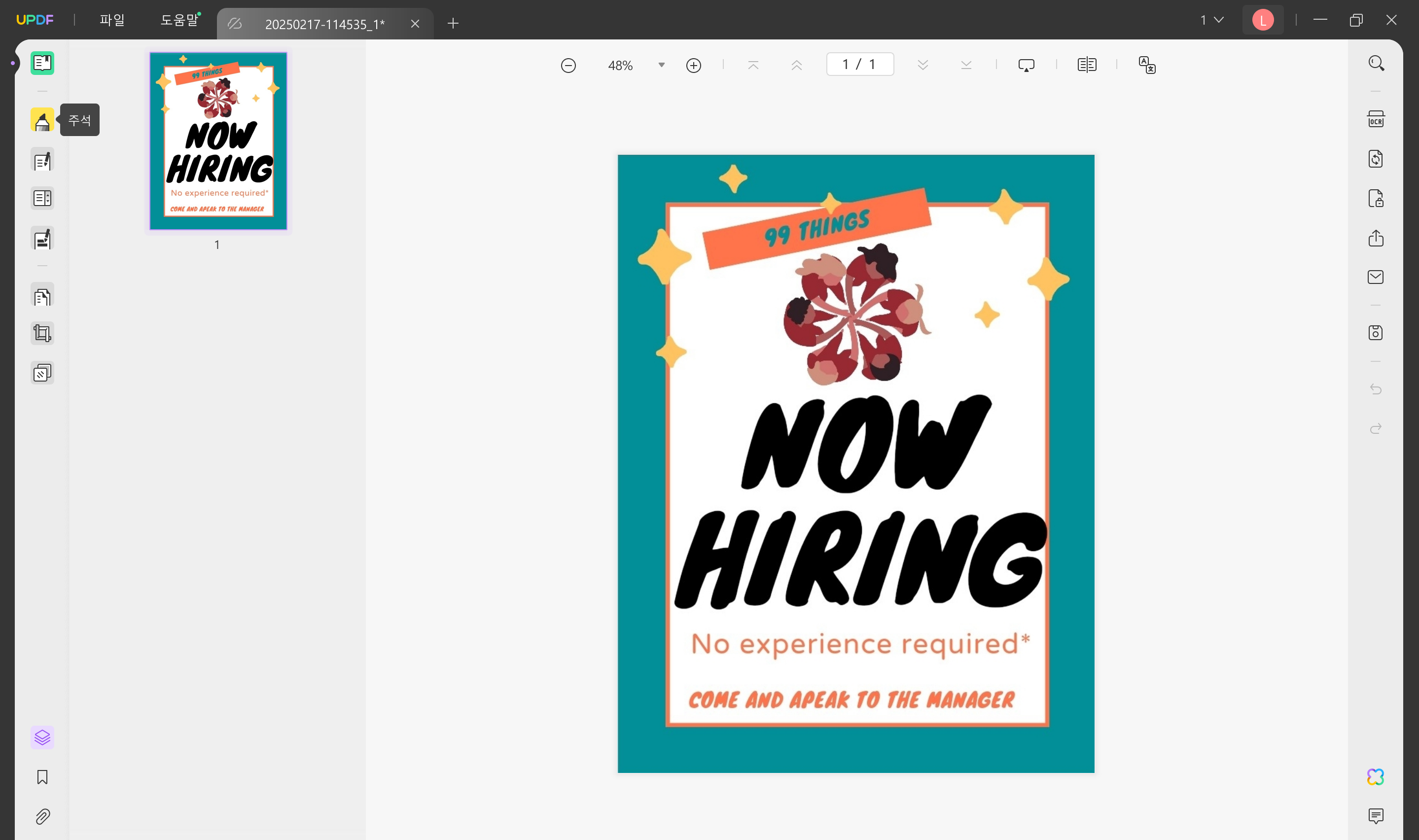
Task: Expand the 48% zoom dropdown
Action: [661, 65]
